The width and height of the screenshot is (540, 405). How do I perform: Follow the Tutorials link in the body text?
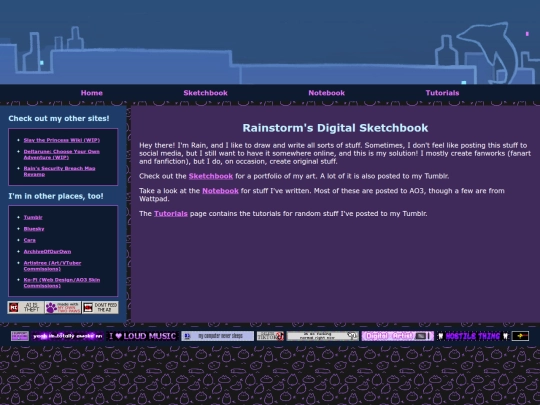(x=171, y=214)
